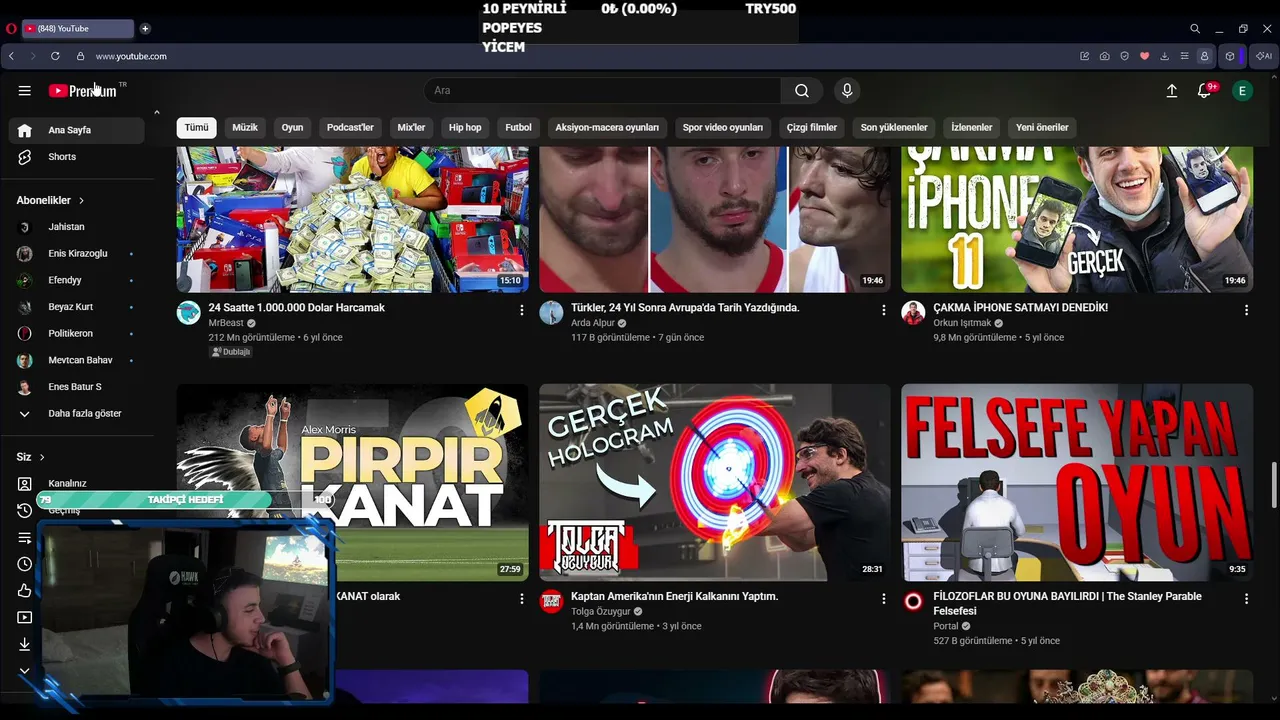Screen dimensions: 1280x720
Task: Click the YouTube Premium logo
Action: [83, 91]
